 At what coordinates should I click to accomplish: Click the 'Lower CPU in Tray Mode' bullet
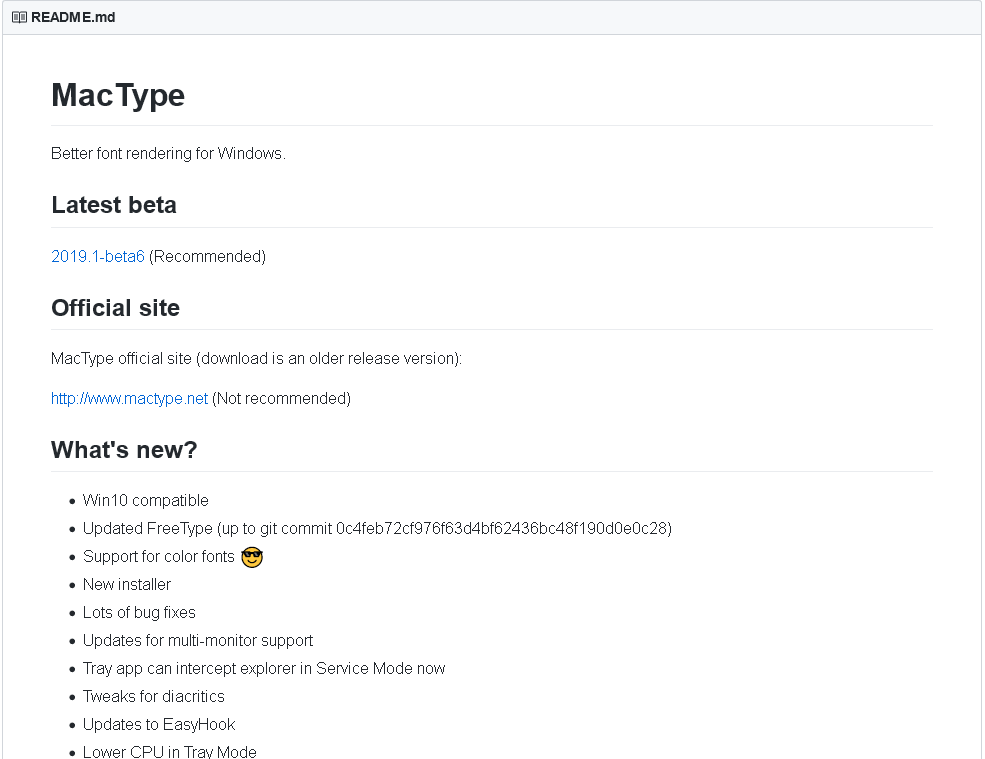[x=170, y=751]
